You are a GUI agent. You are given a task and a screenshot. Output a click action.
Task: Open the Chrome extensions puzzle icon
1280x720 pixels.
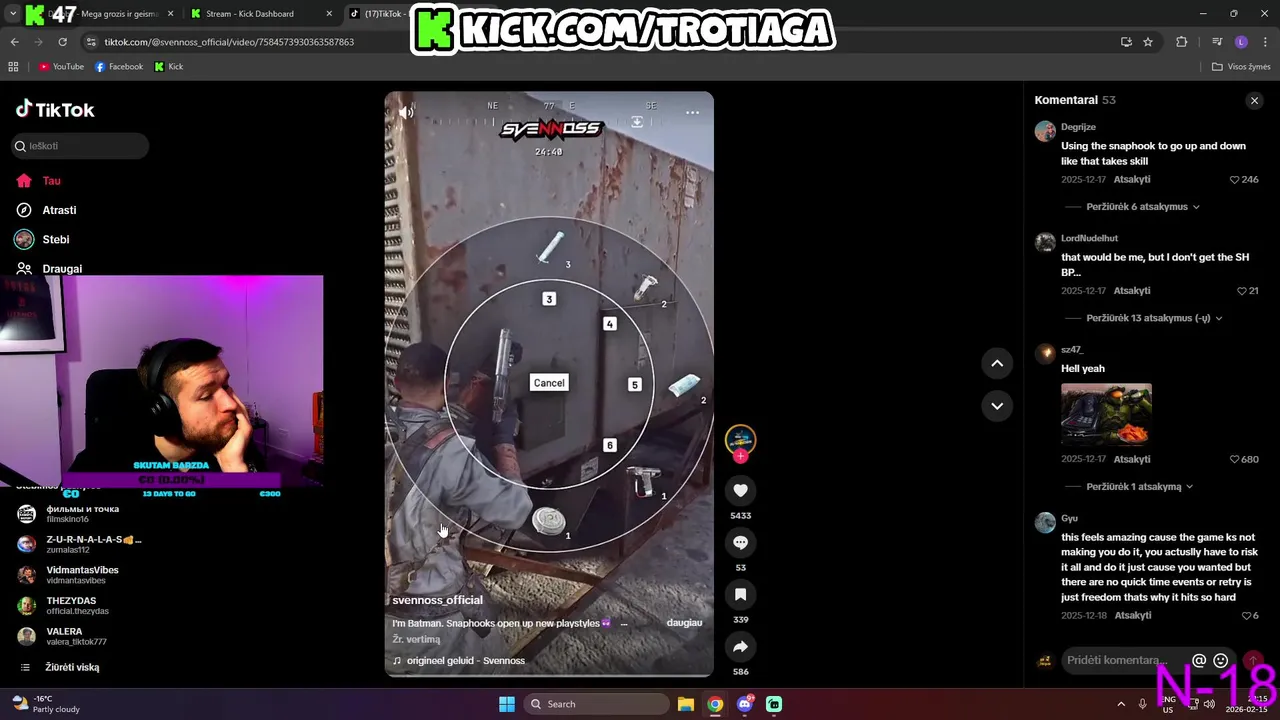(1182, 42)
